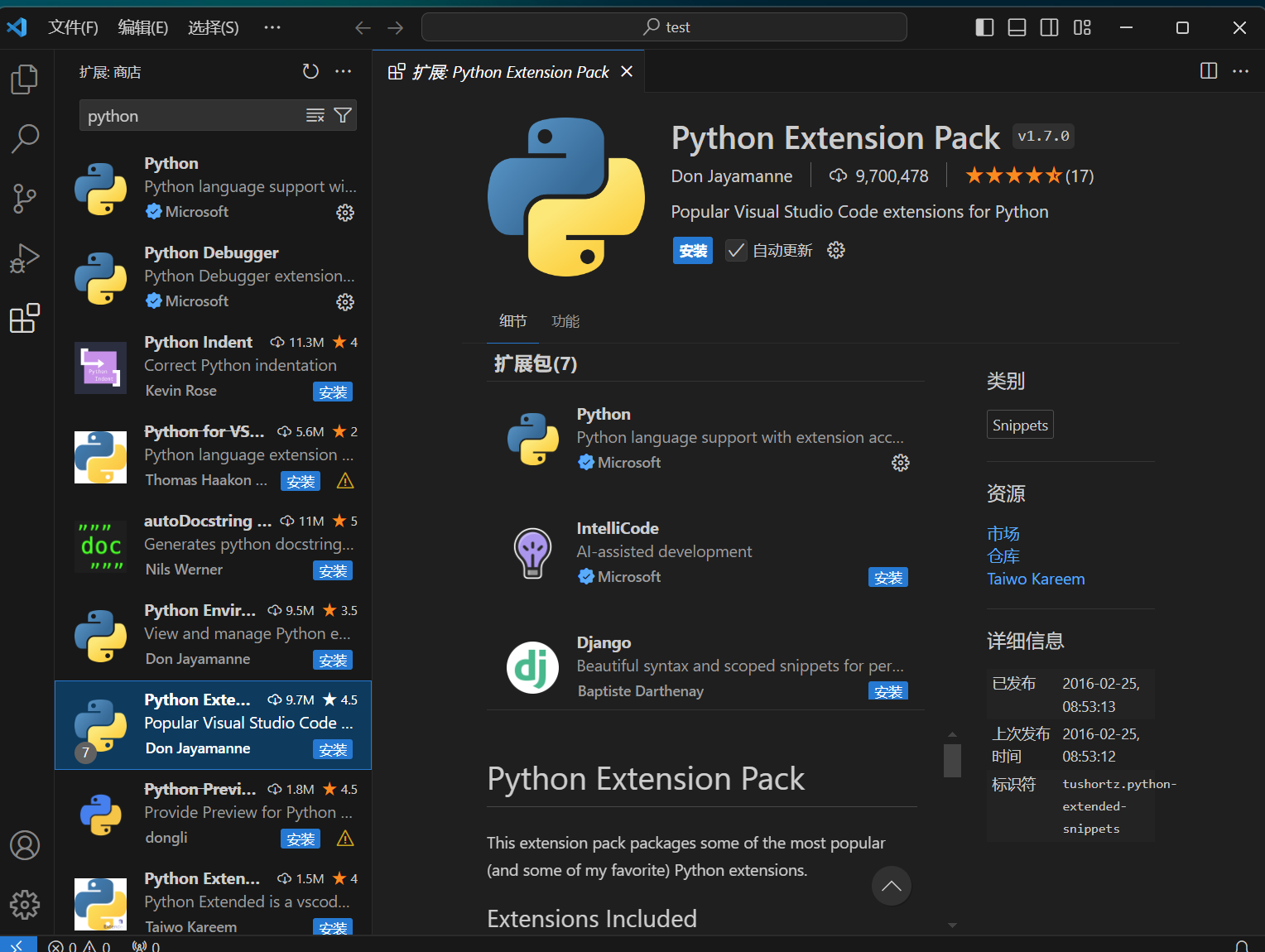Open manage gear for Python extension in list
The width and height of the screenshot is (1265, 952).
345,213
